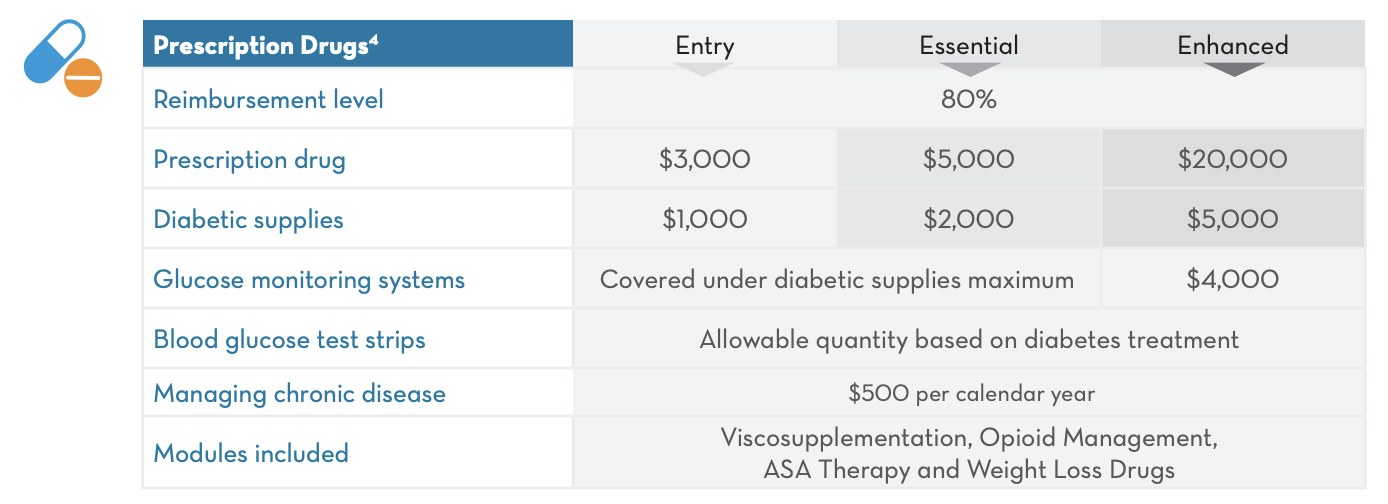The height and width of the screenshot is (504, 1388).
Task: Click the $3,000 Entry prescription amount
Action: (x=705, y=160)
